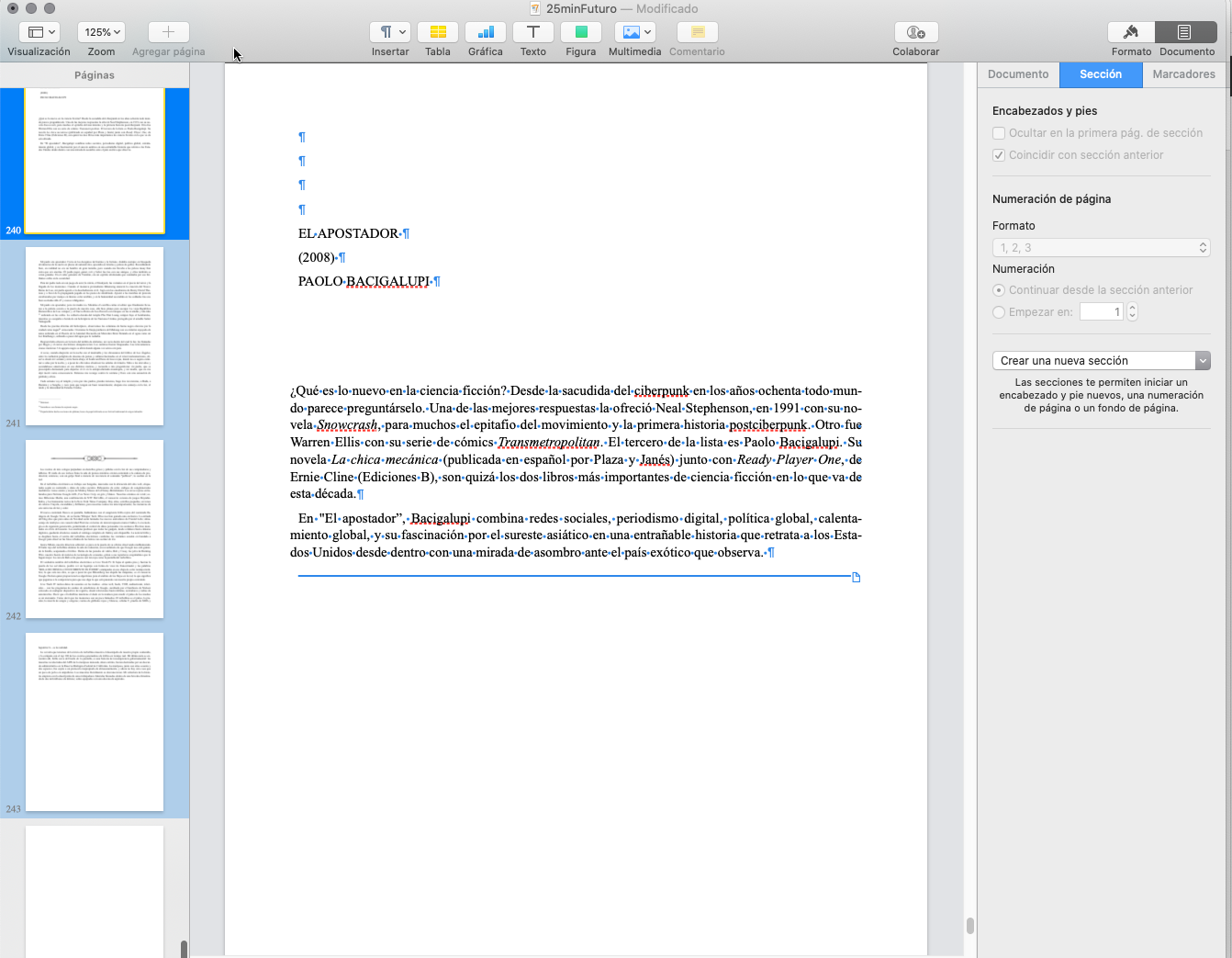Screen dimensions: 1232x958
Task: Uncheck Coincidir con sección anterior
Action: (x=999, y=155)
